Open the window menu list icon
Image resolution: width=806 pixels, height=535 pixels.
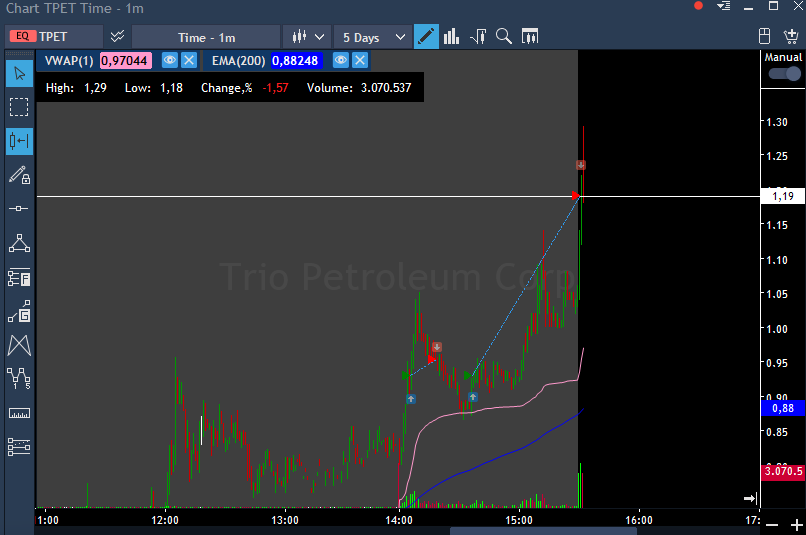pyautogui.click(x=724, y=6)
